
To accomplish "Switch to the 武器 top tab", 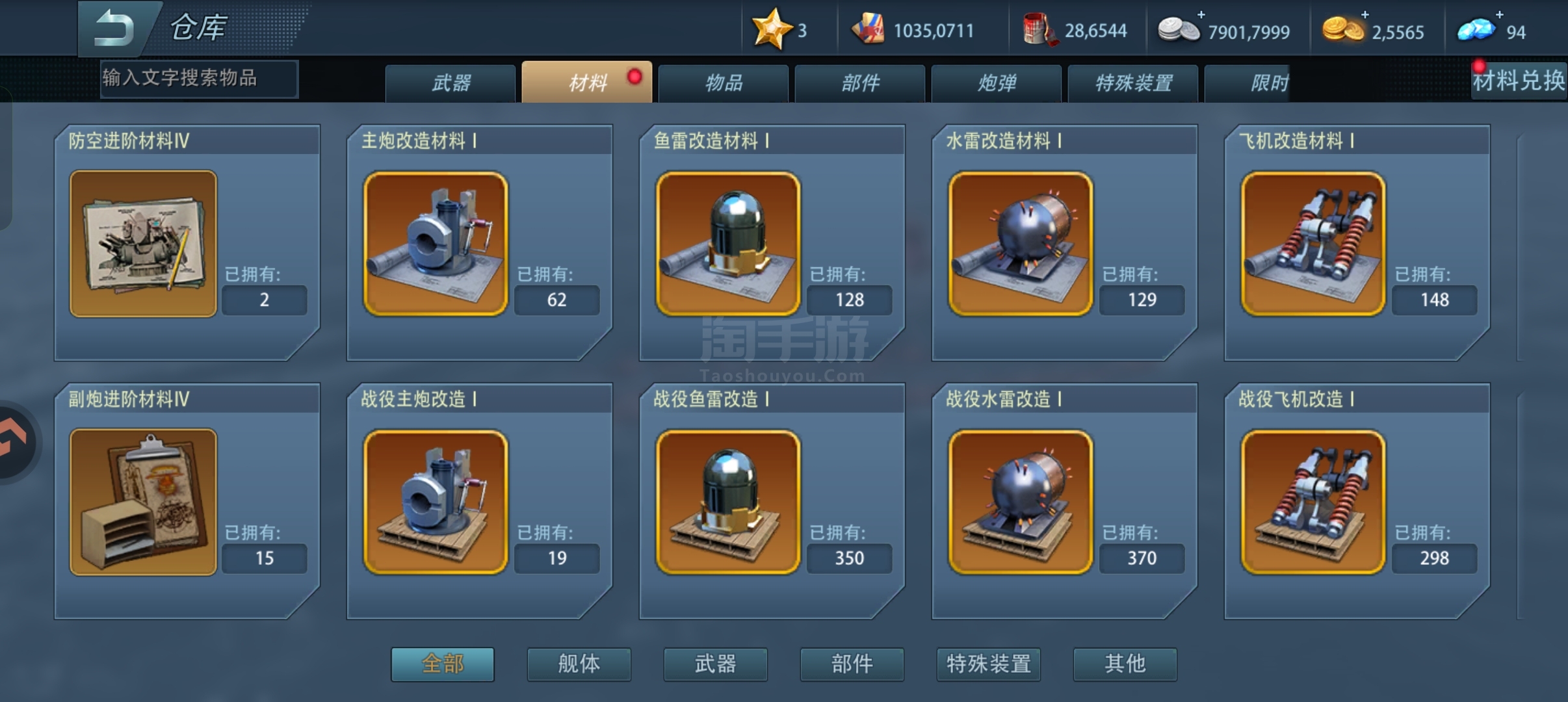I will [451, 83].
